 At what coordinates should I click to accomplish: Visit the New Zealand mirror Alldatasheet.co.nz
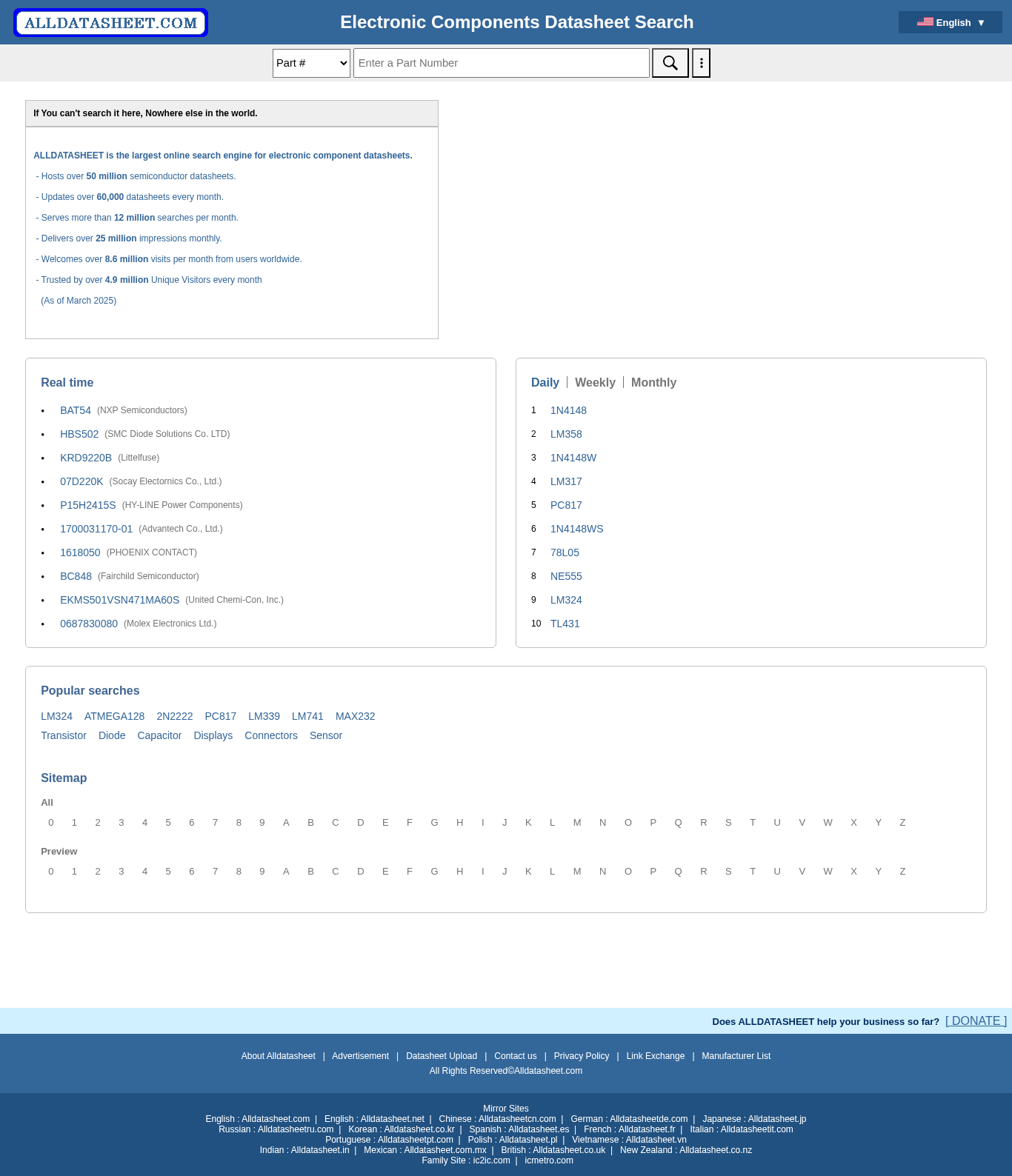[x=686, y=1150]
